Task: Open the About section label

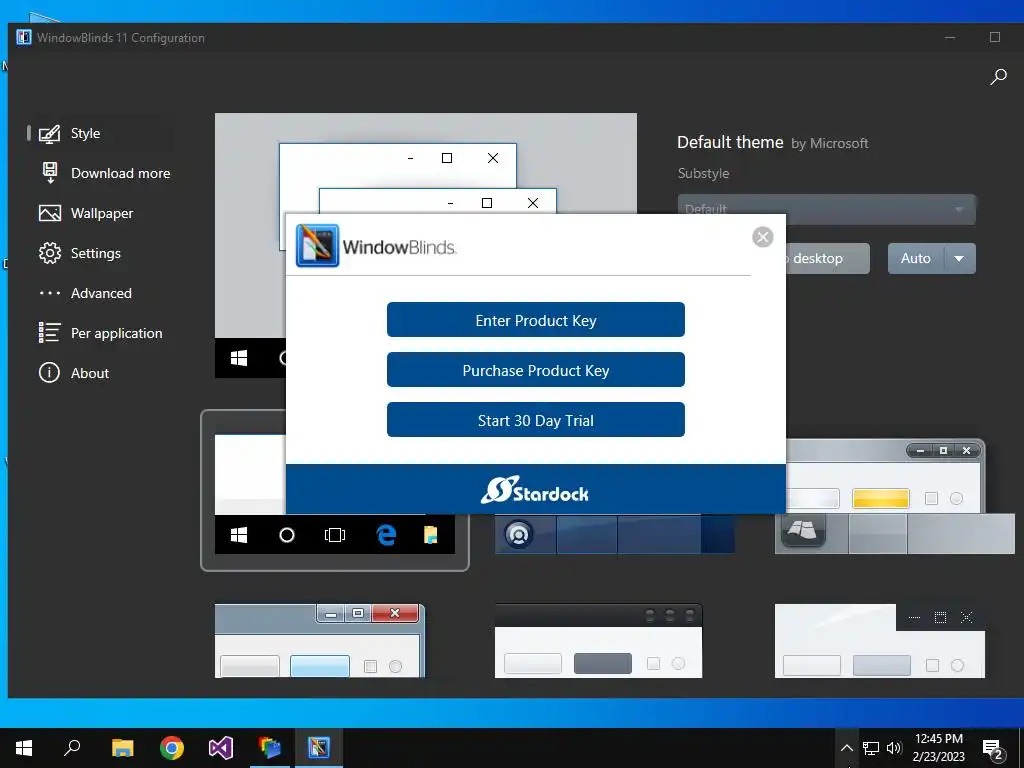Action: point(90,373)
